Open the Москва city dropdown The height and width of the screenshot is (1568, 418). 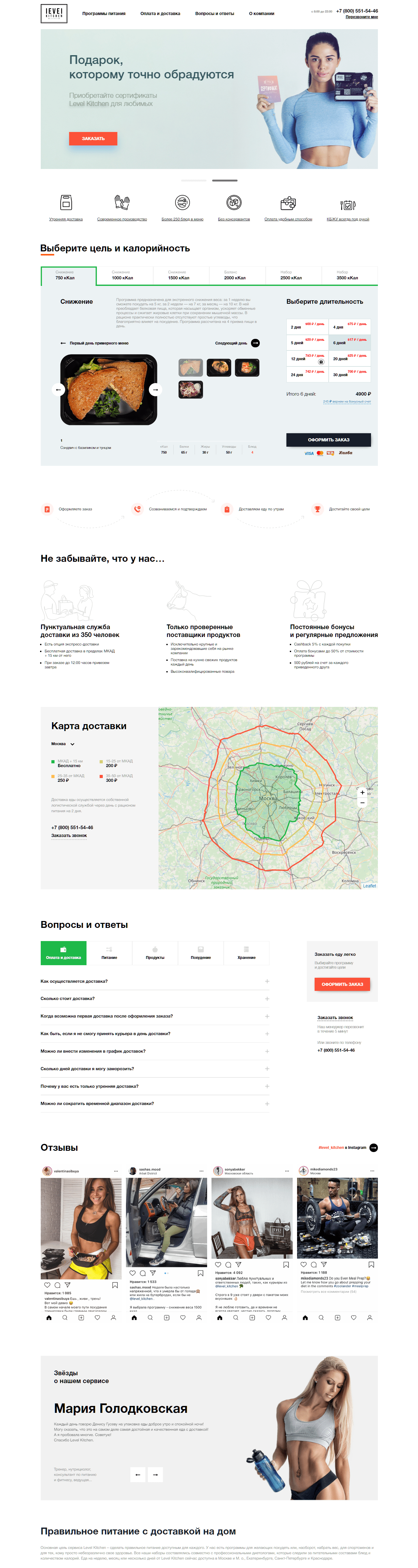pos(63,744)
